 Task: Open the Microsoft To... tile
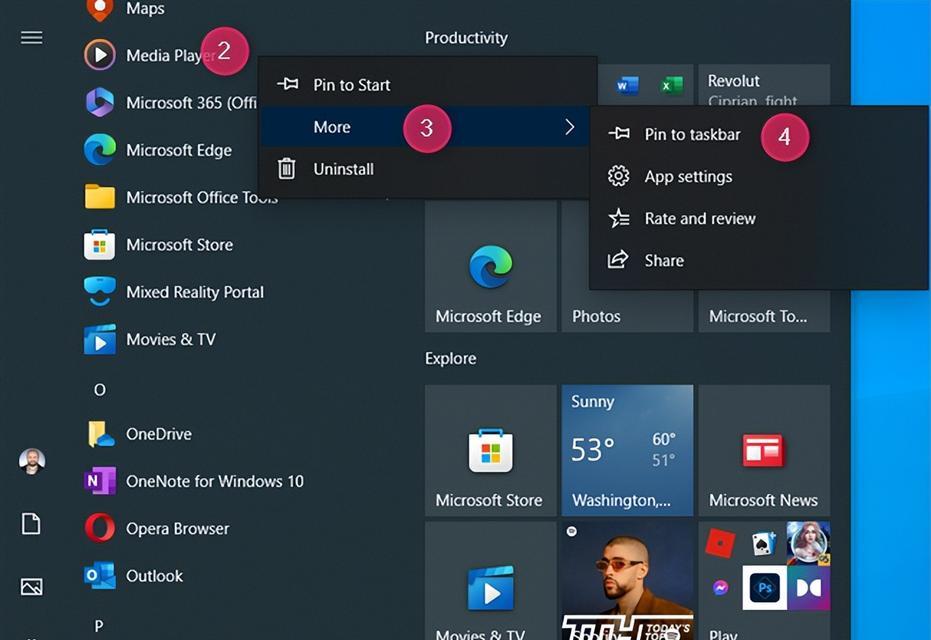click(764, 311)
